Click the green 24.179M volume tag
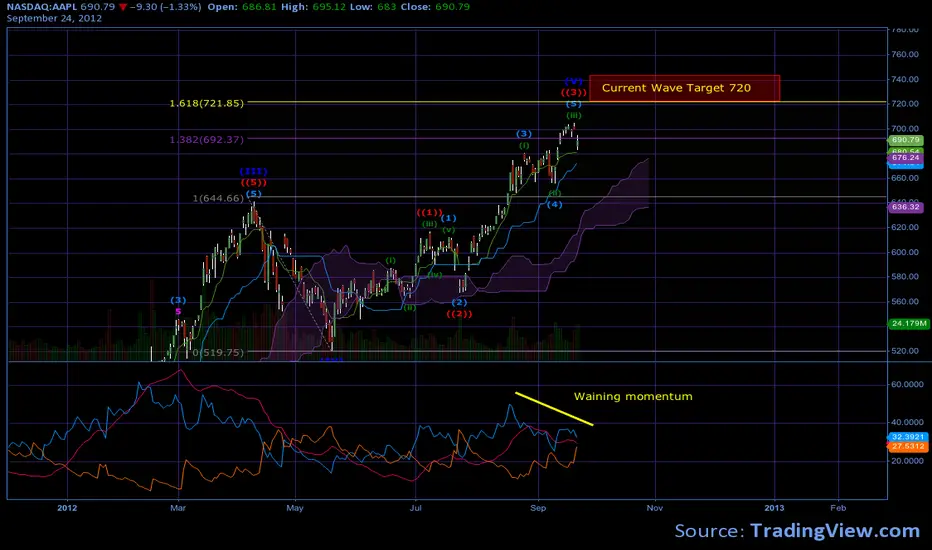Screen dimensions: 932x550 coord(908,323)
